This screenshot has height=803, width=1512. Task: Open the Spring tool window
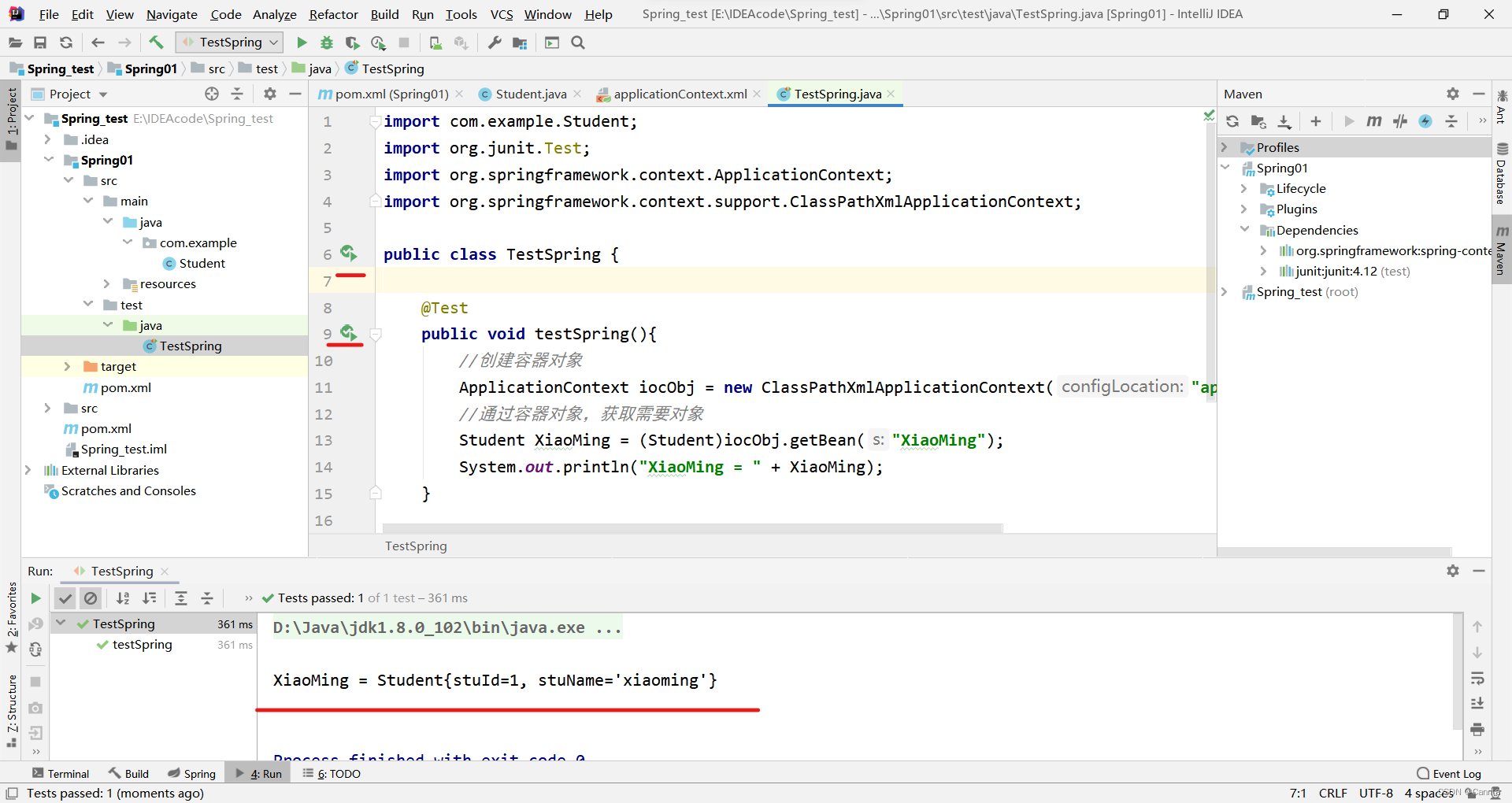191,774
